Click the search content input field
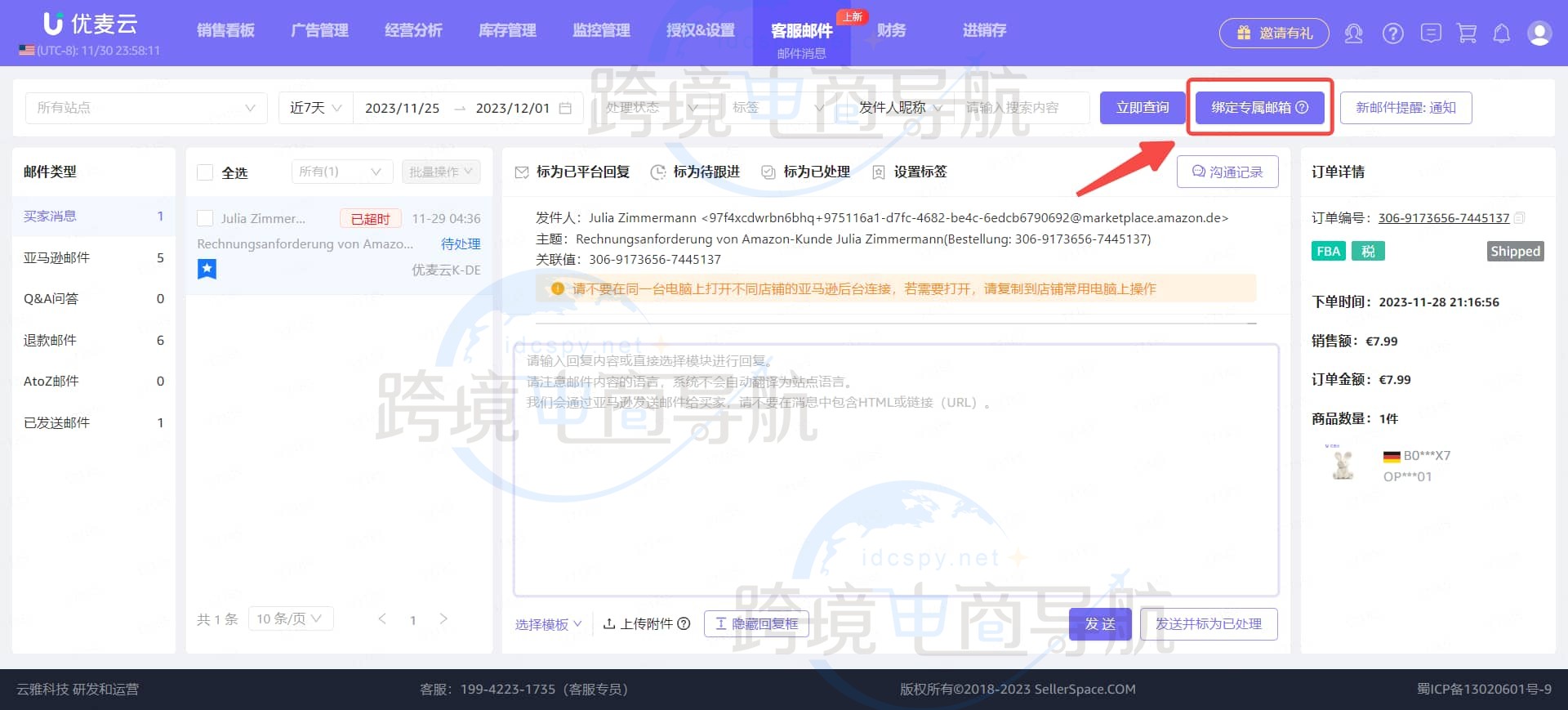The height and width of the screenshot is (710, 1568). (x=1021, y=108)
